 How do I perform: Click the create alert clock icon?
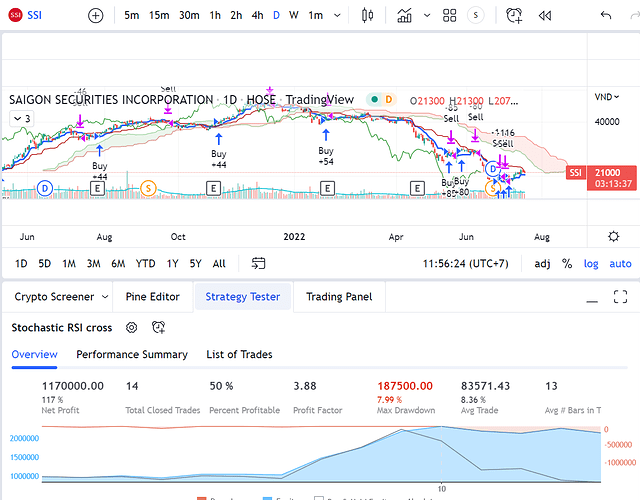514,15
